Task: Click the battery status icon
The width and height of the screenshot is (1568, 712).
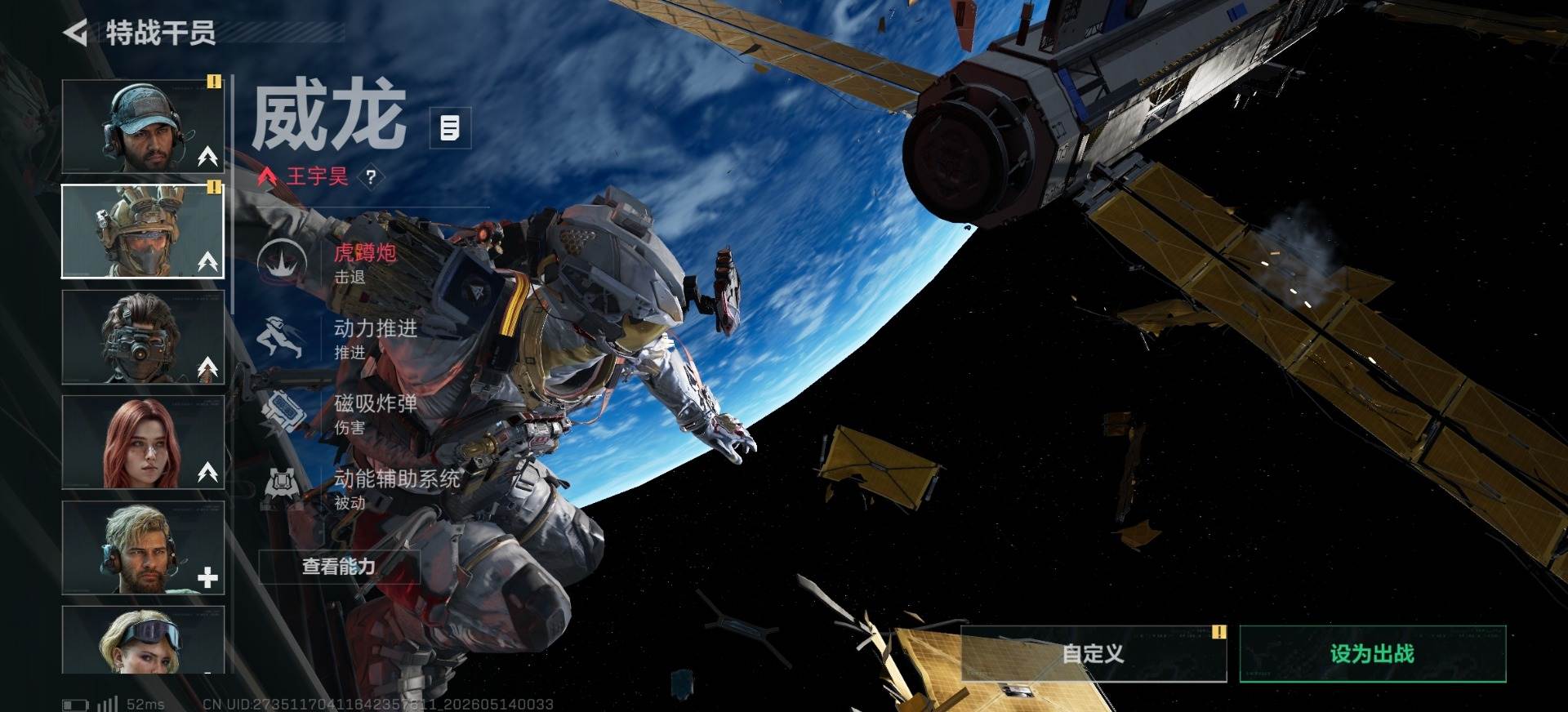Action: coord(76,704)
